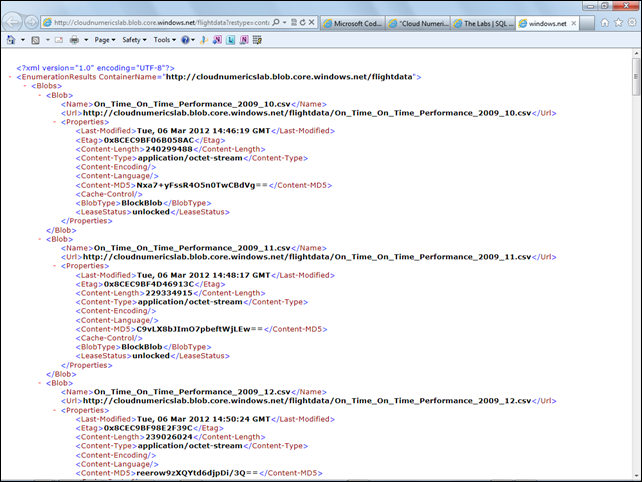Open the Home icon dropdown arrow in command bar
The image size is (642, 482).
[x=23, y=40]
